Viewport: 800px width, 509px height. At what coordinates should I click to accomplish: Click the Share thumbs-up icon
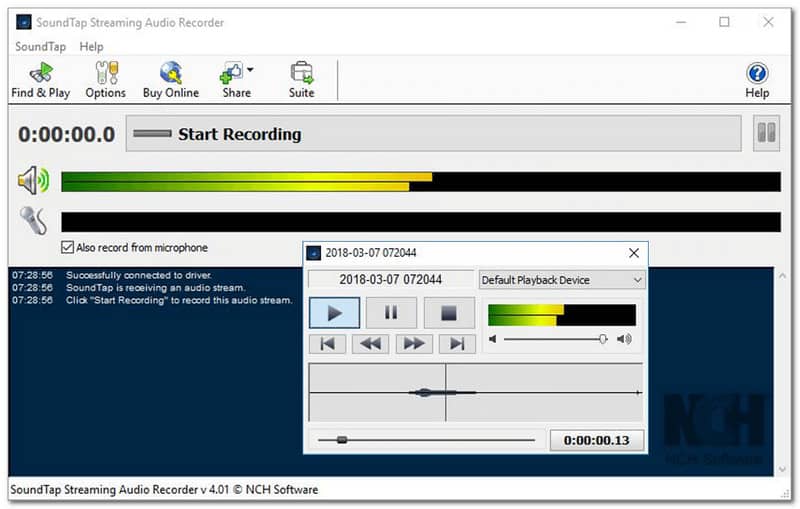[x=232, y=73]
